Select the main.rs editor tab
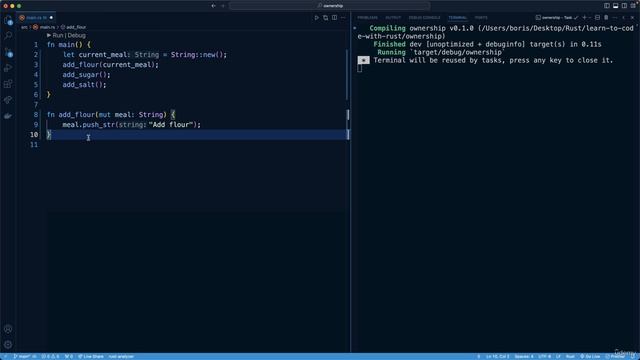 pos(36,18)
